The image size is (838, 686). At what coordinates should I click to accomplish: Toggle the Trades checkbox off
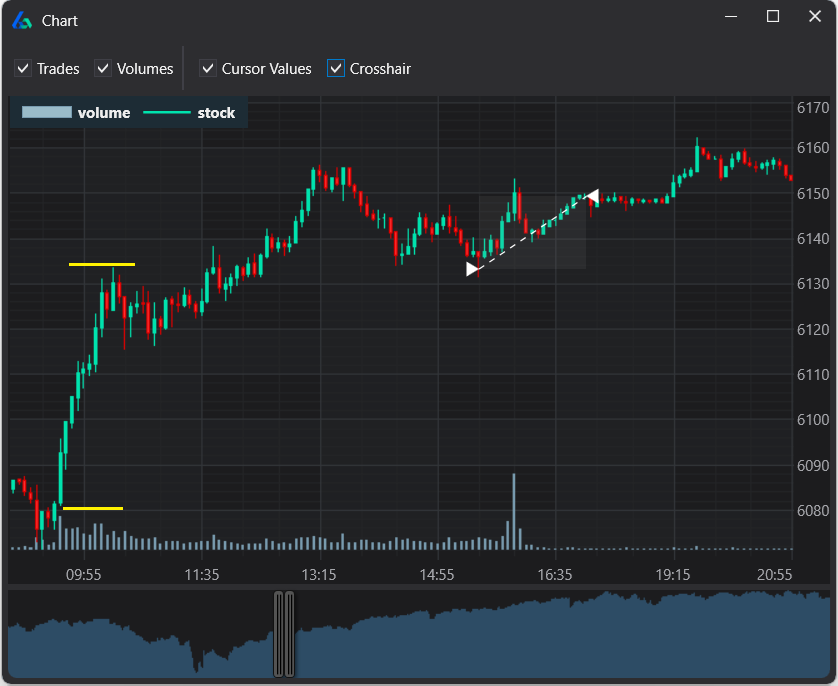coord(22,68)
